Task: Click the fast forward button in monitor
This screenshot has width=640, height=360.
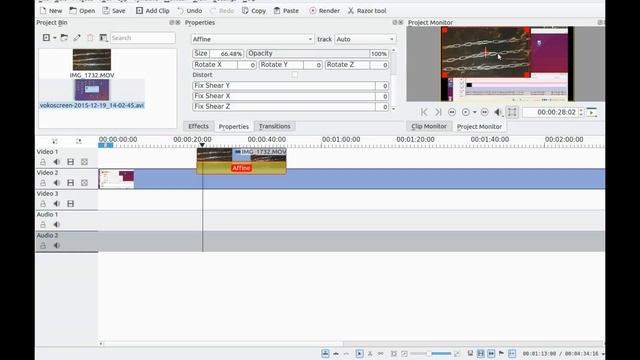Action: click(x=484, y=112)
